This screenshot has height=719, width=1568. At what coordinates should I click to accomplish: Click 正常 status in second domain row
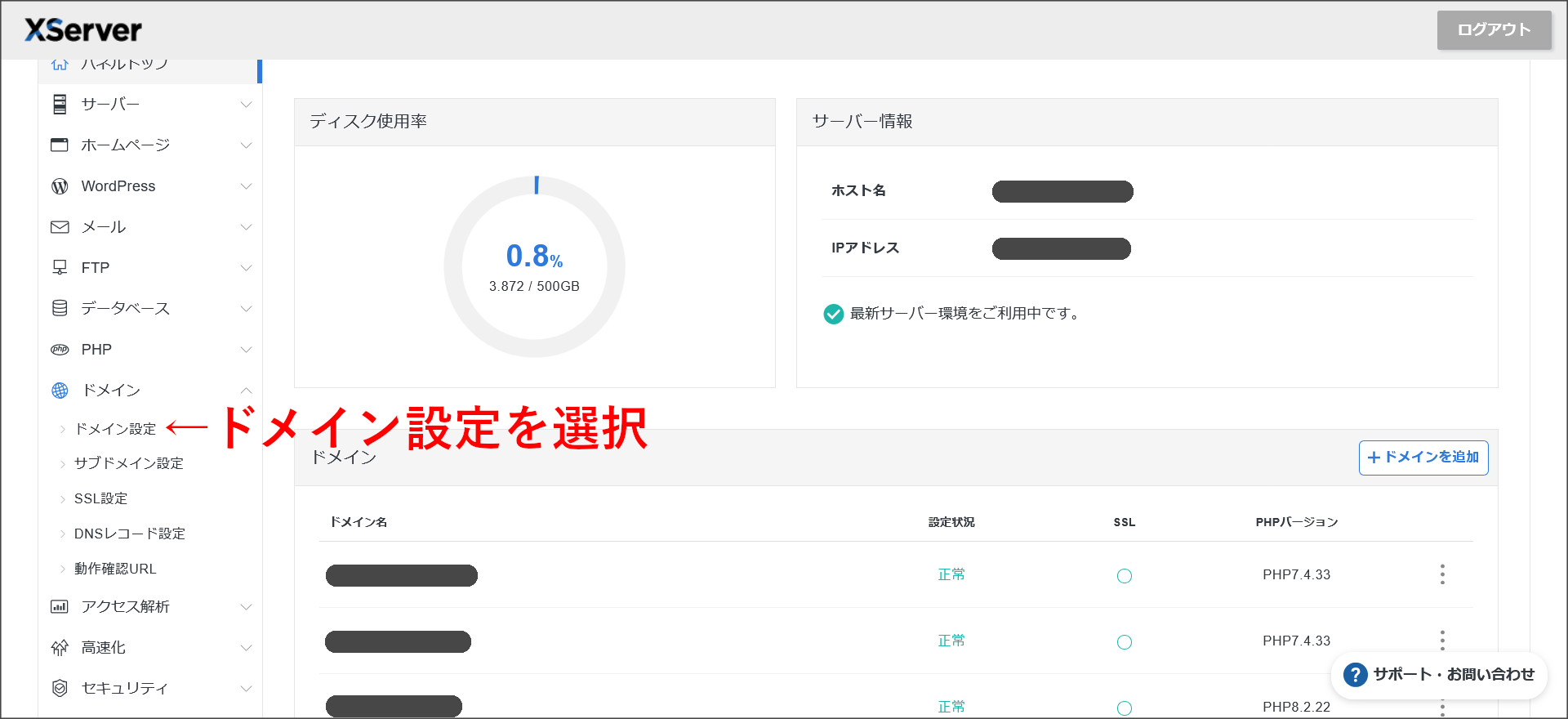coord(951,641)
